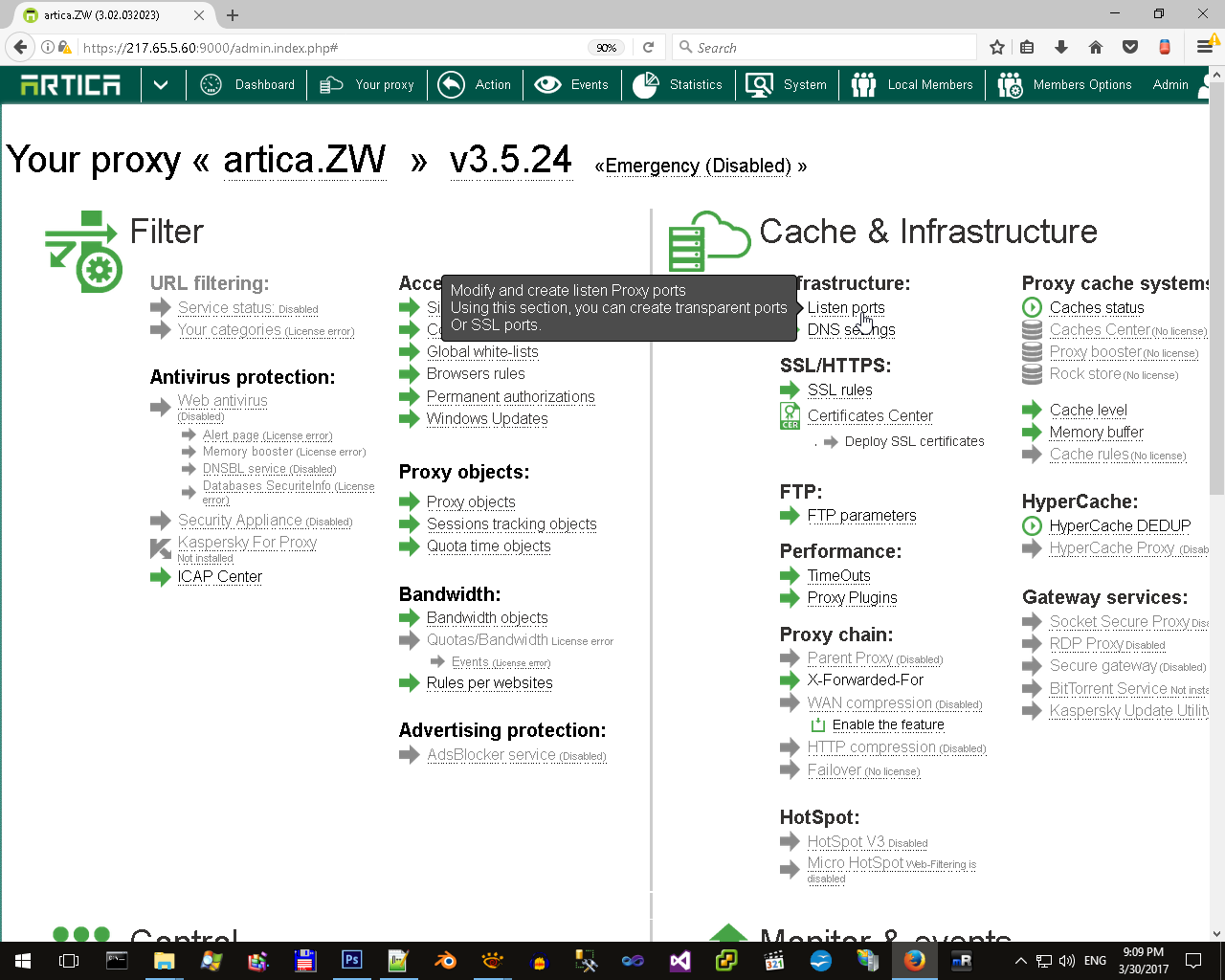Open the TimeOuts settings

pos(839,576)
